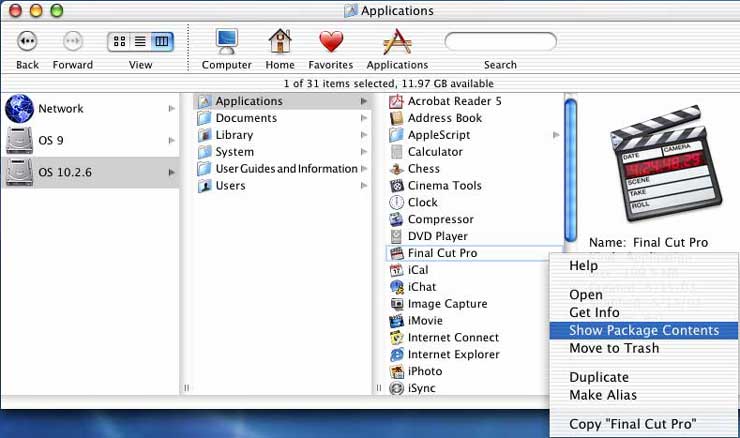
Task: Select Move to Trash menu entry
Action: tap(613, 348)
